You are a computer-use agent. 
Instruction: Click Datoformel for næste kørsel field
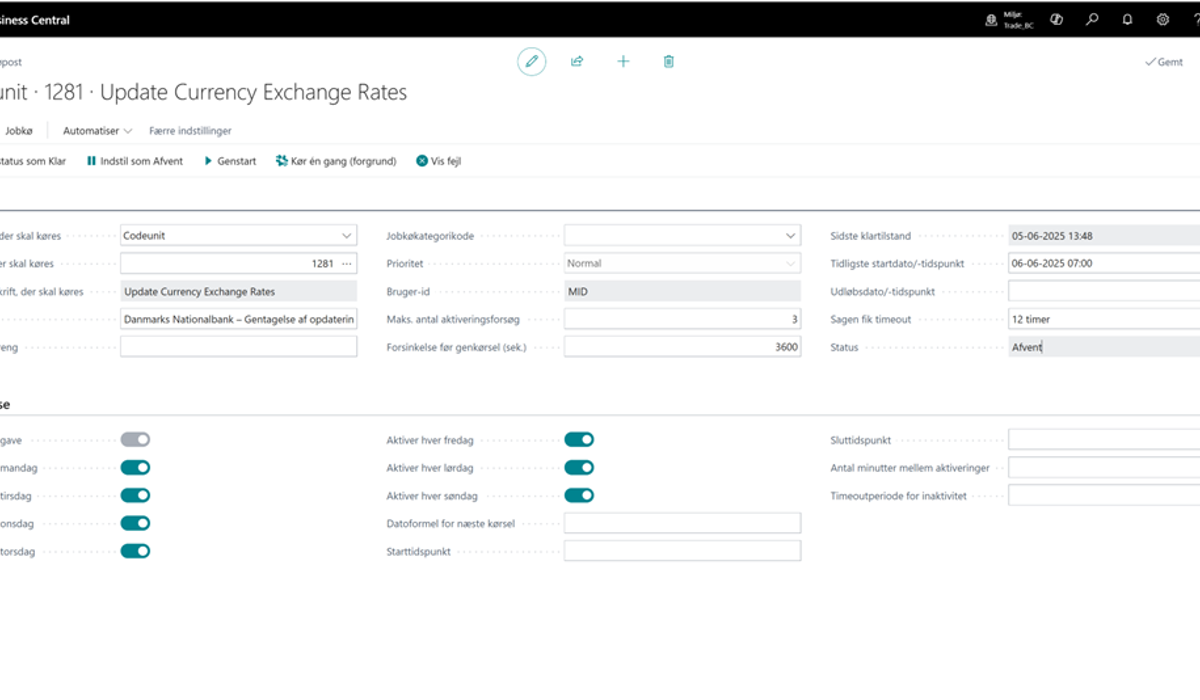pos(682,523)
